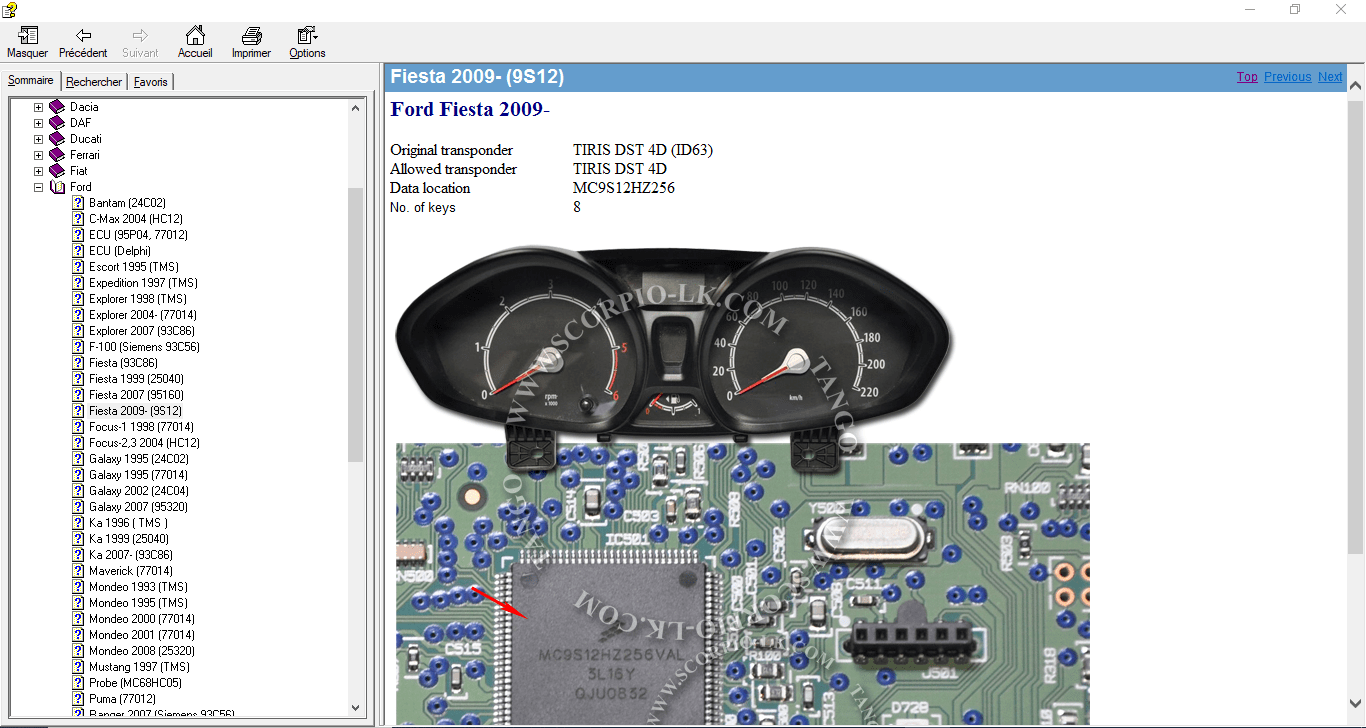1366x728 pixels.
Task: Switch to the Favoris tab
Action: 150,81
